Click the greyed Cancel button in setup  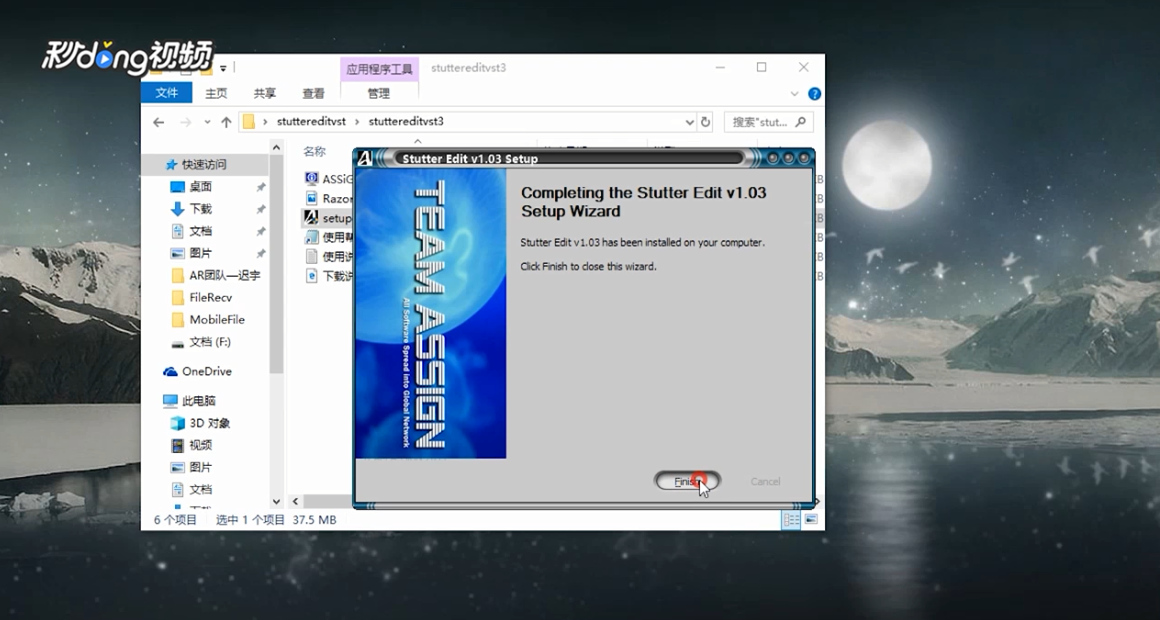[x=765, y=482]
